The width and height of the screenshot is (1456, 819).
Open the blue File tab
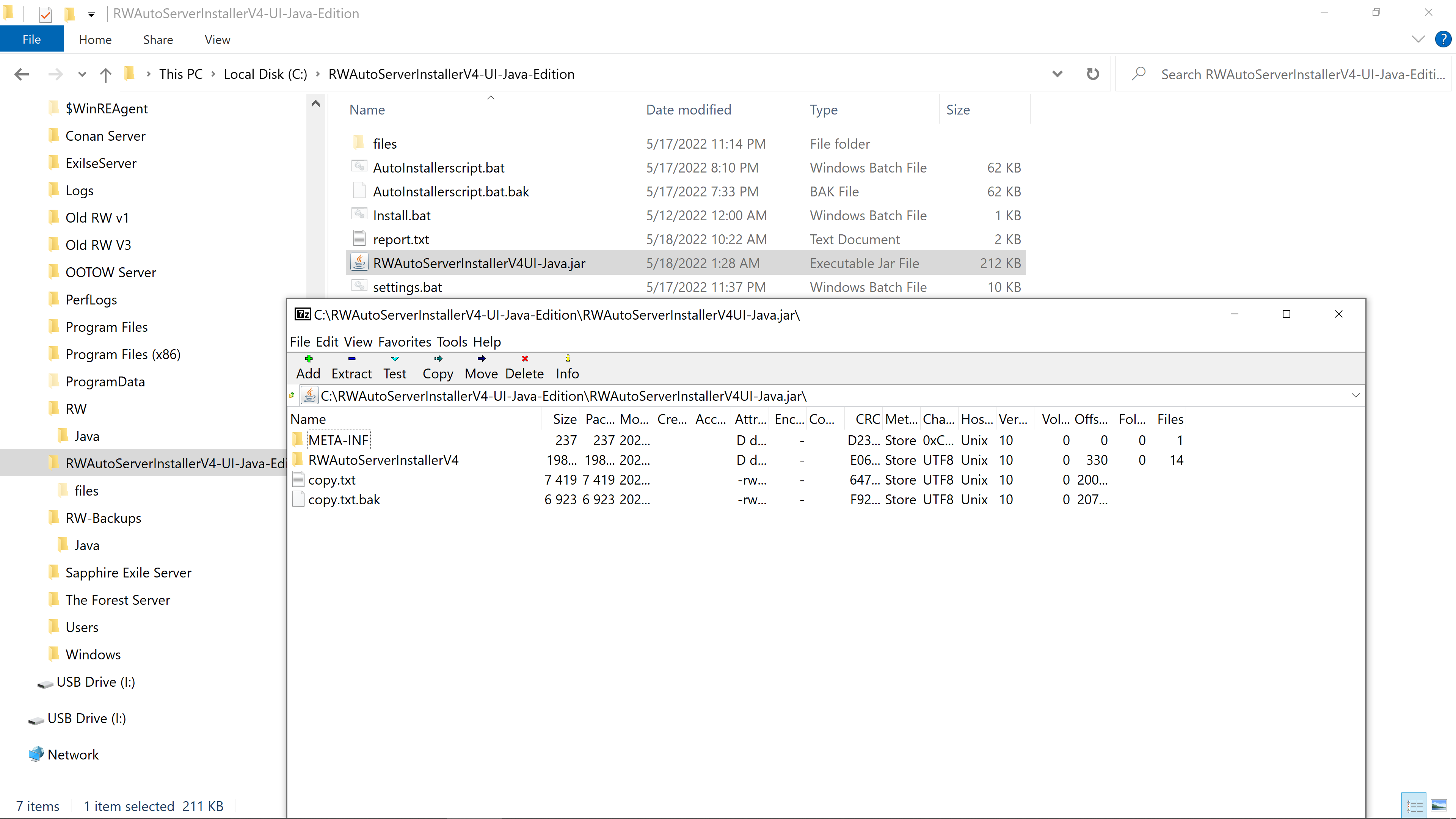click(x=31, y=39)
